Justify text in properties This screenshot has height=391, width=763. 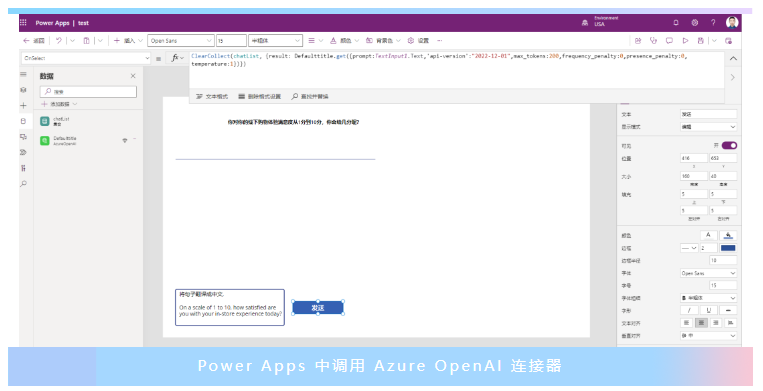730,323
